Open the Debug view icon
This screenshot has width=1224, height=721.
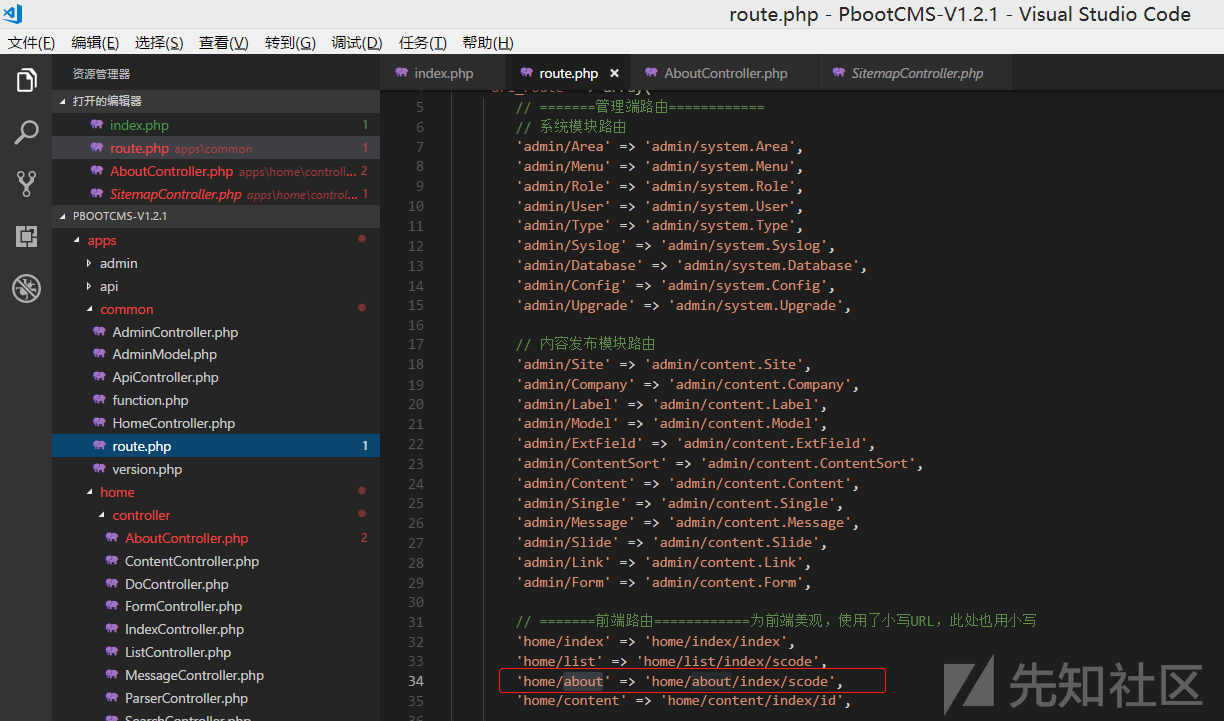click(26, 289)
